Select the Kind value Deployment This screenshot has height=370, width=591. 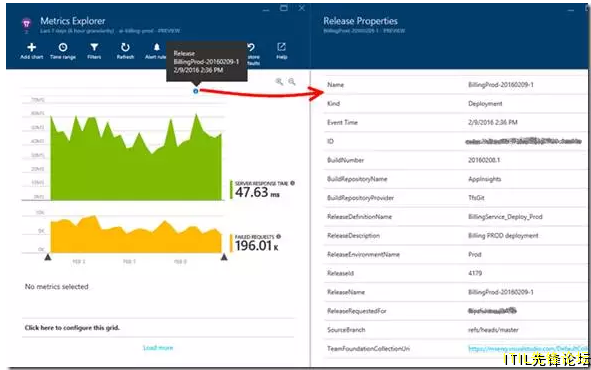pyautogui.click(x=485, y=104)
